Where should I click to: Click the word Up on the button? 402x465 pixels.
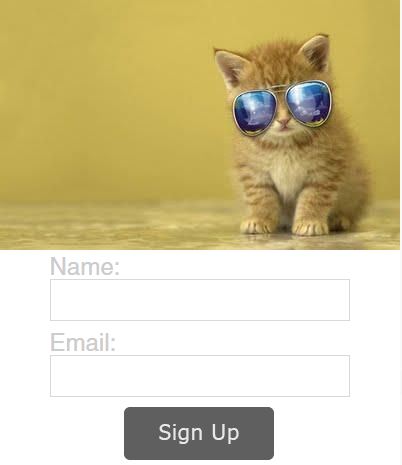point(225,433)
